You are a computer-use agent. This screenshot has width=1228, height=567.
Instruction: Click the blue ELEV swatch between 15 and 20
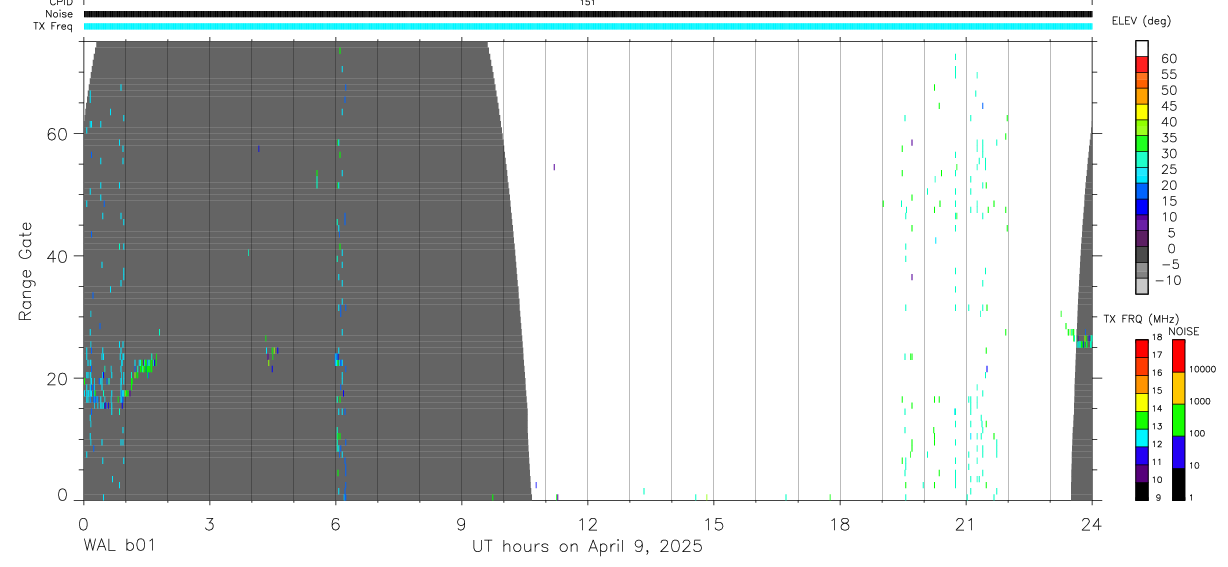coord(1142,192)
